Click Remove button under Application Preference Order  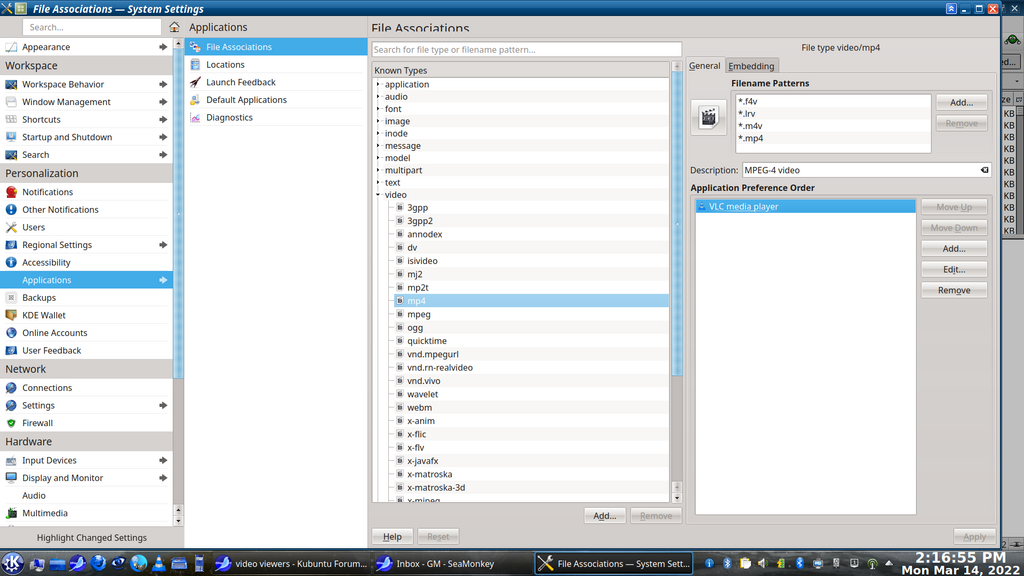click(954, 291)
